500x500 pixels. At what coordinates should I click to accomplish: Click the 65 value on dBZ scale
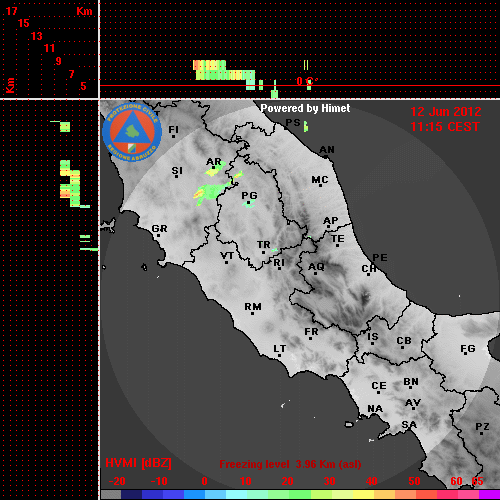tap(477, 481)
